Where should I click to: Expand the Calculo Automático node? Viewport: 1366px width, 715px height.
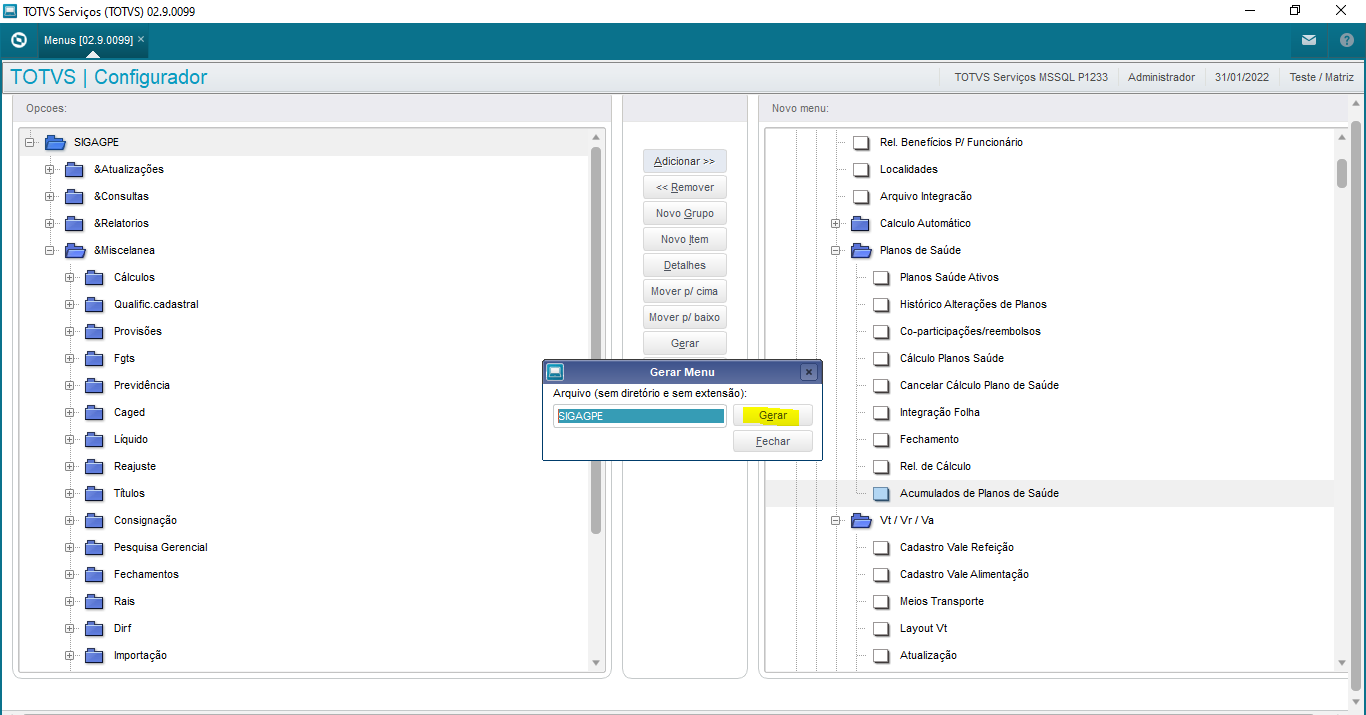[836, 223]
